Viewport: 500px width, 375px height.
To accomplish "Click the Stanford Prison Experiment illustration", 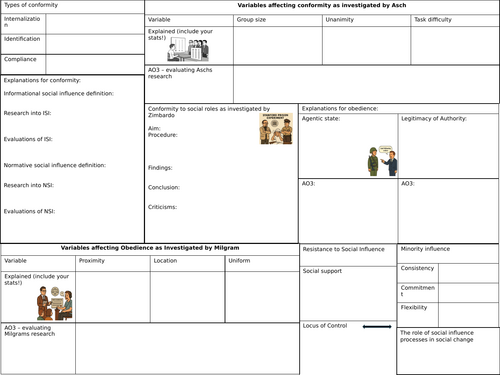I will 276,129.
